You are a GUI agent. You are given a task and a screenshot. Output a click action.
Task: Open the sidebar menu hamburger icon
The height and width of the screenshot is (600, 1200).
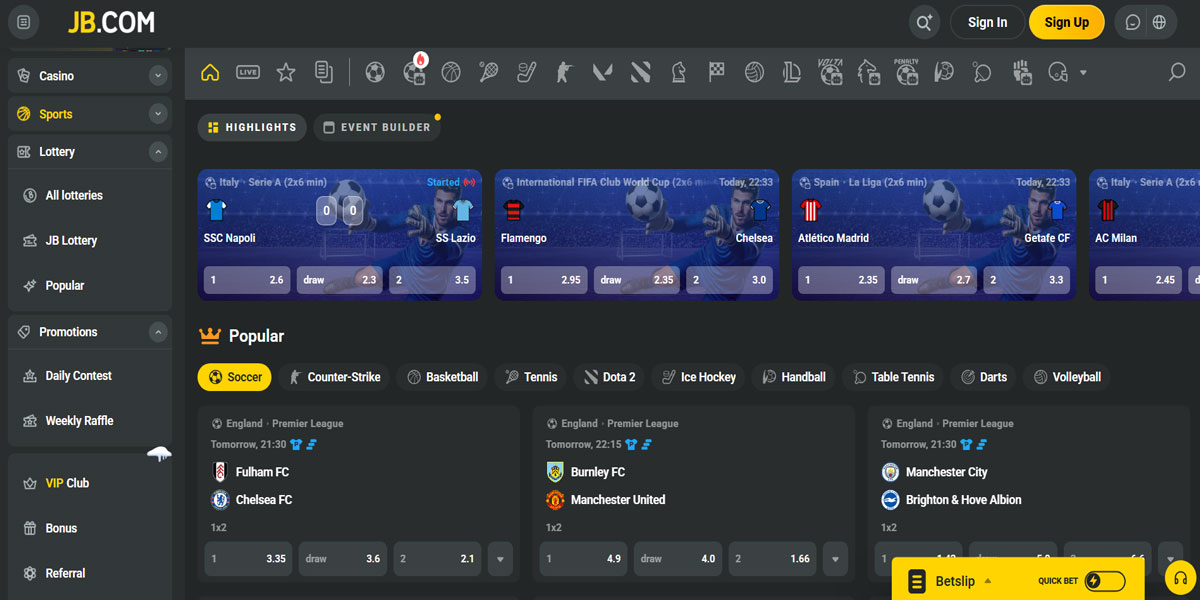click(x=24, y=22)
